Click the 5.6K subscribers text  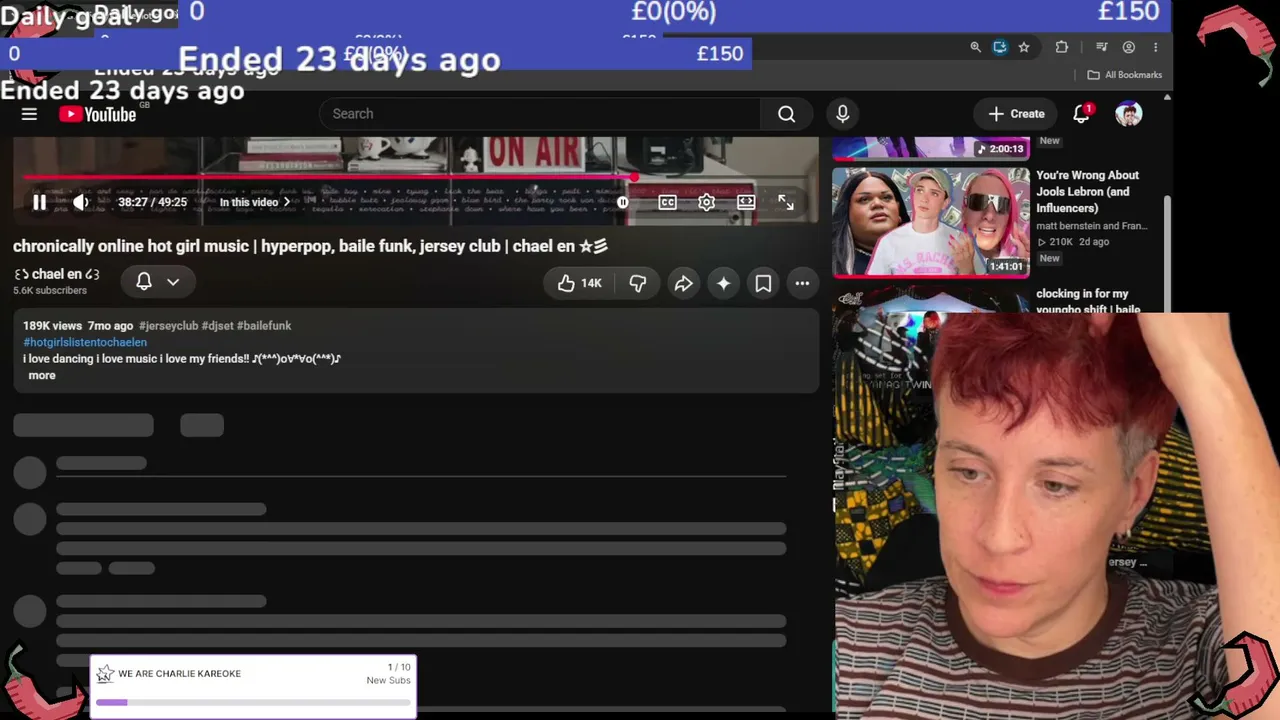tap(50, 291)
